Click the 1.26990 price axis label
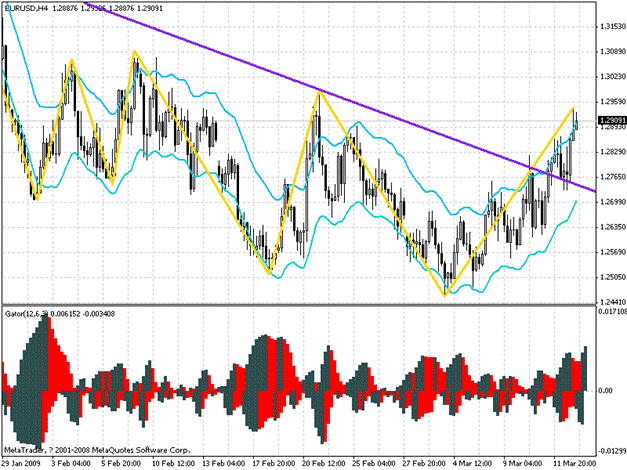 pos(612,202)
